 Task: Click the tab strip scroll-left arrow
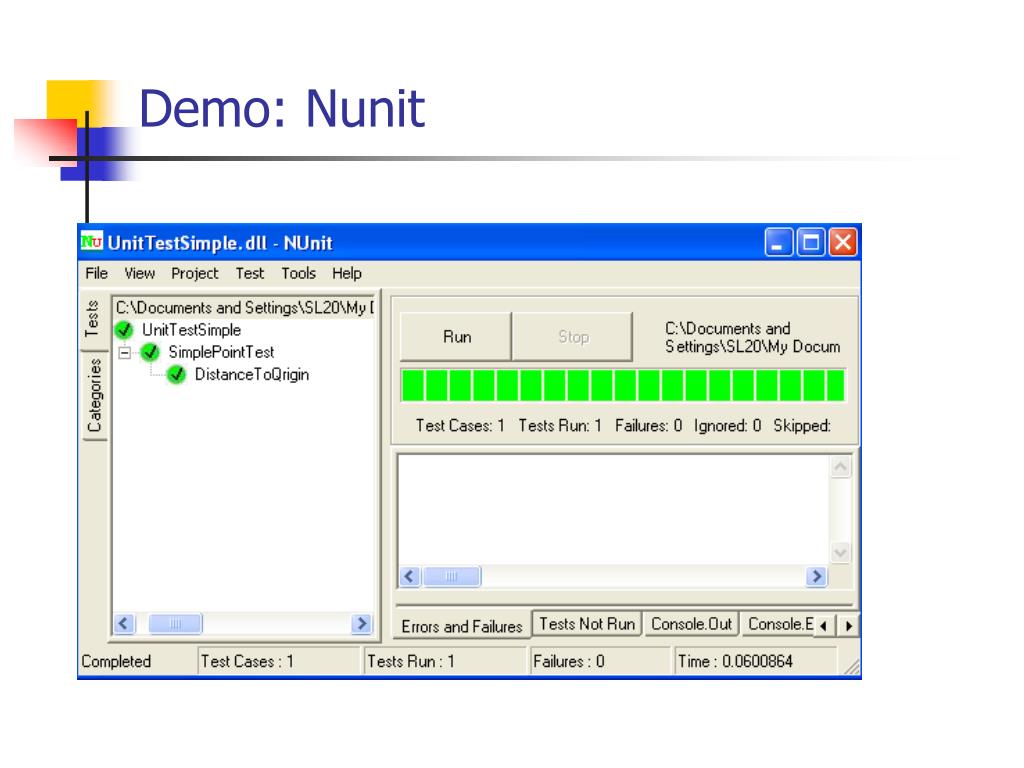click(824, 626)
